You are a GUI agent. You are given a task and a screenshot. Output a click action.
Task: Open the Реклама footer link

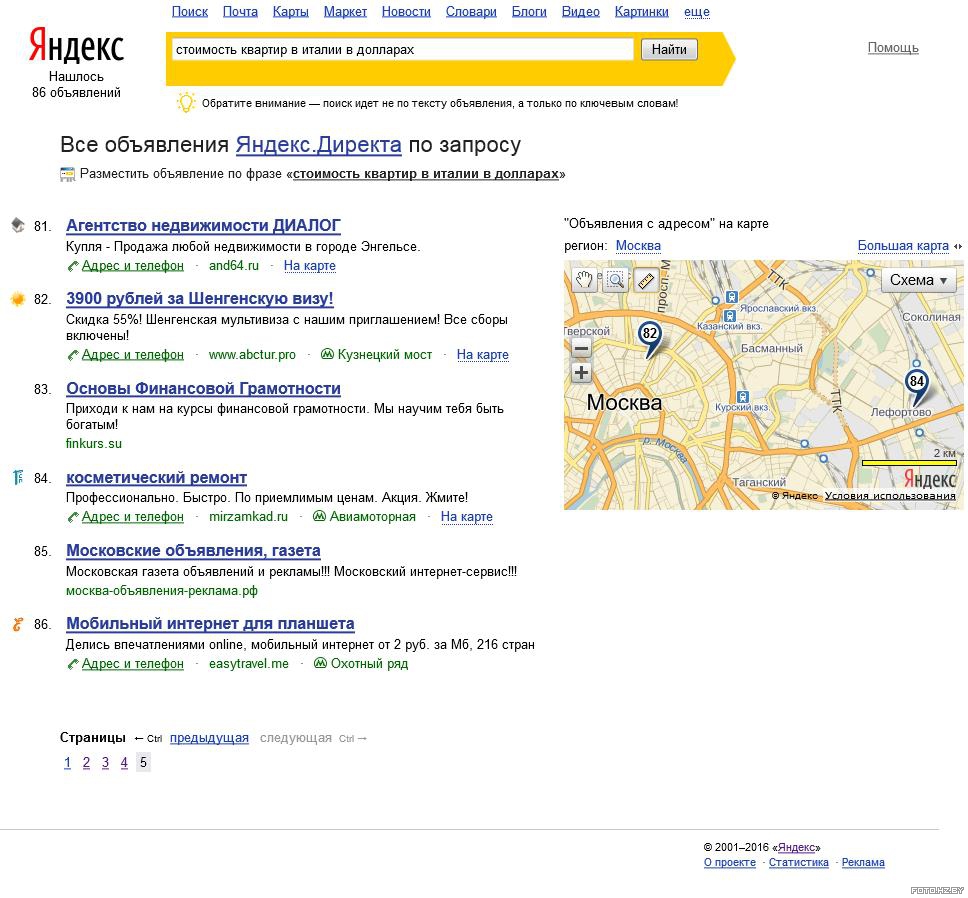click(863, 862)
